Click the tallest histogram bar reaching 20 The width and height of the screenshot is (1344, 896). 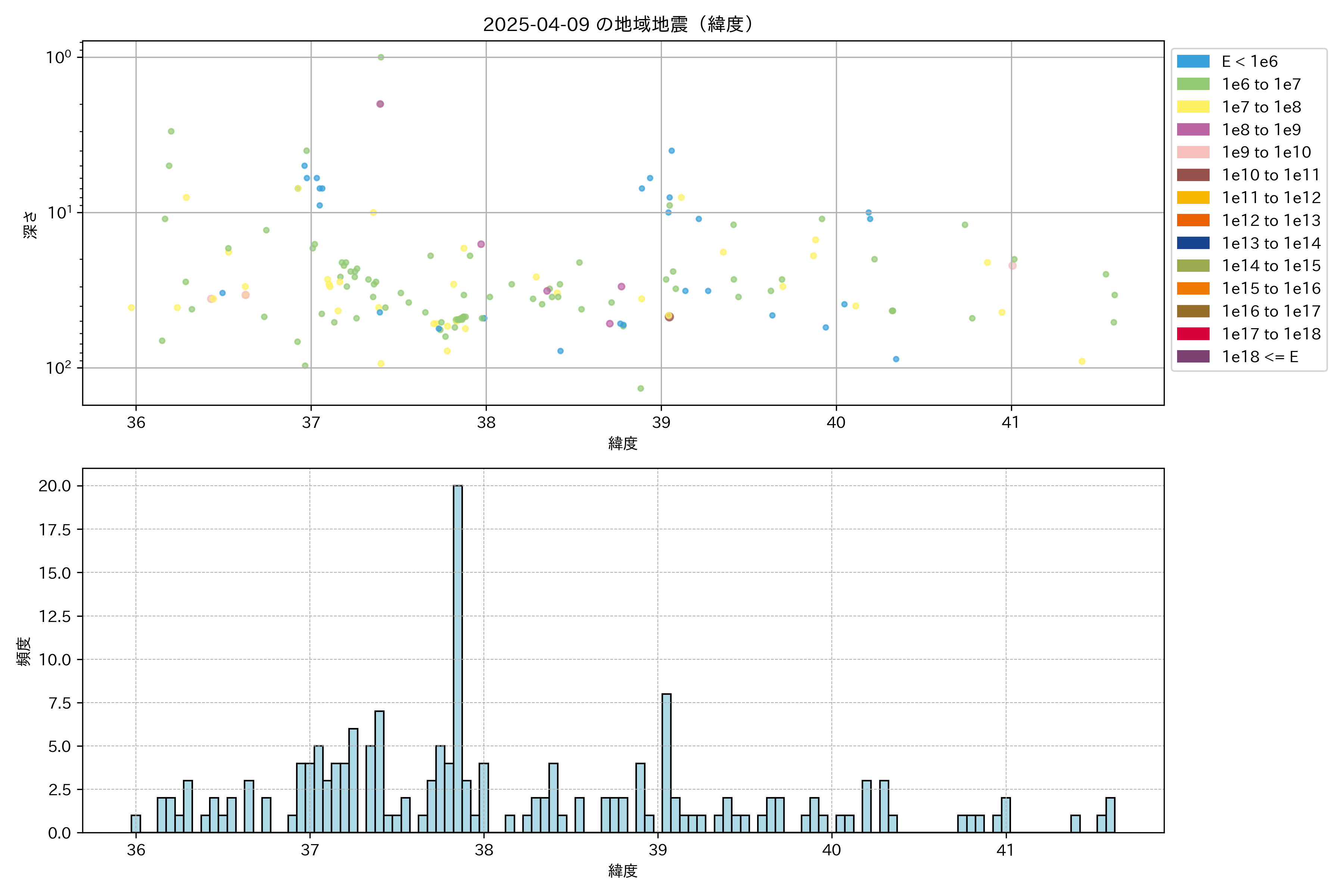458,657
